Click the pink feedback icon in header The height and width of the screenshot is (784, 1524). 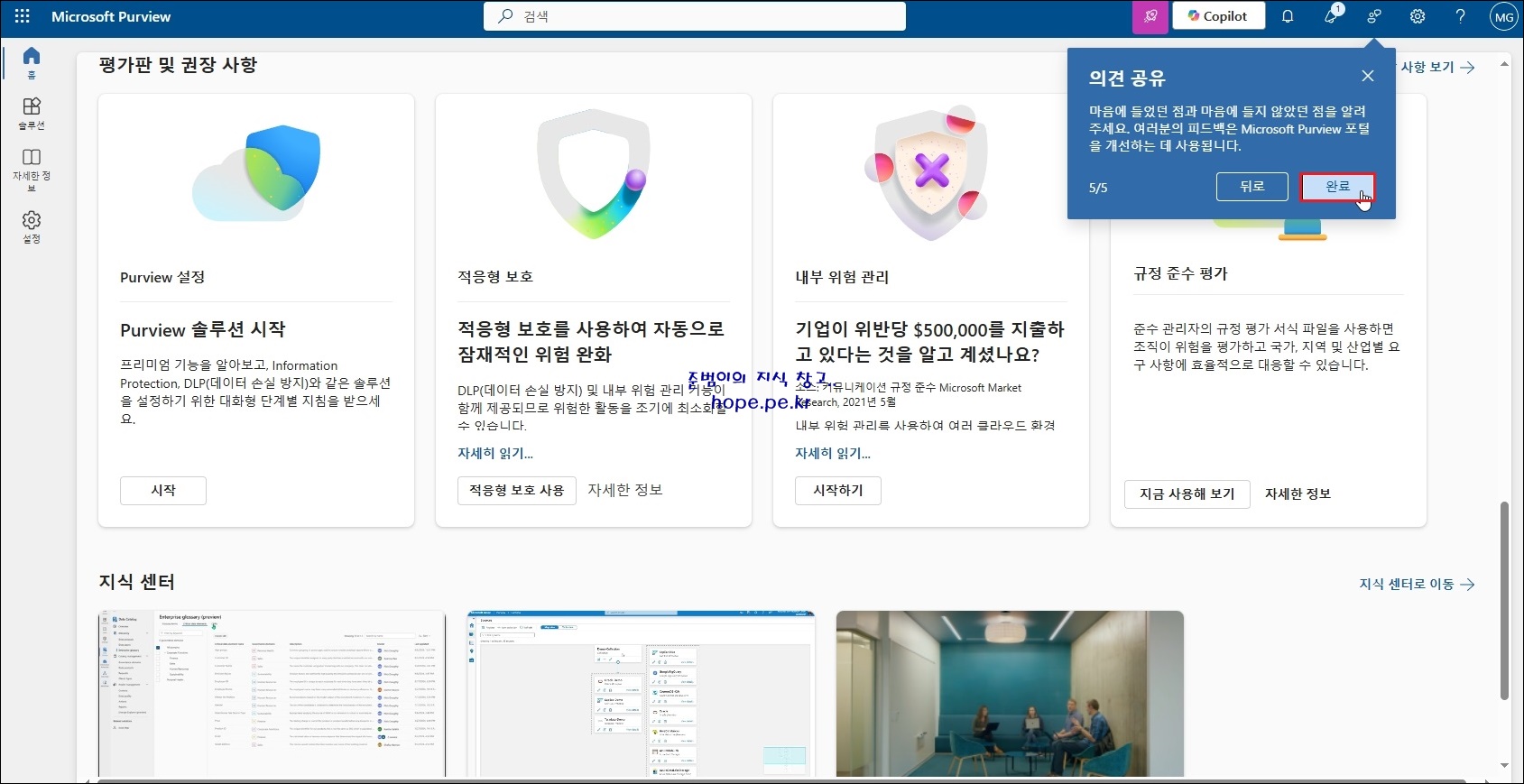click(x=1150, y=16)
